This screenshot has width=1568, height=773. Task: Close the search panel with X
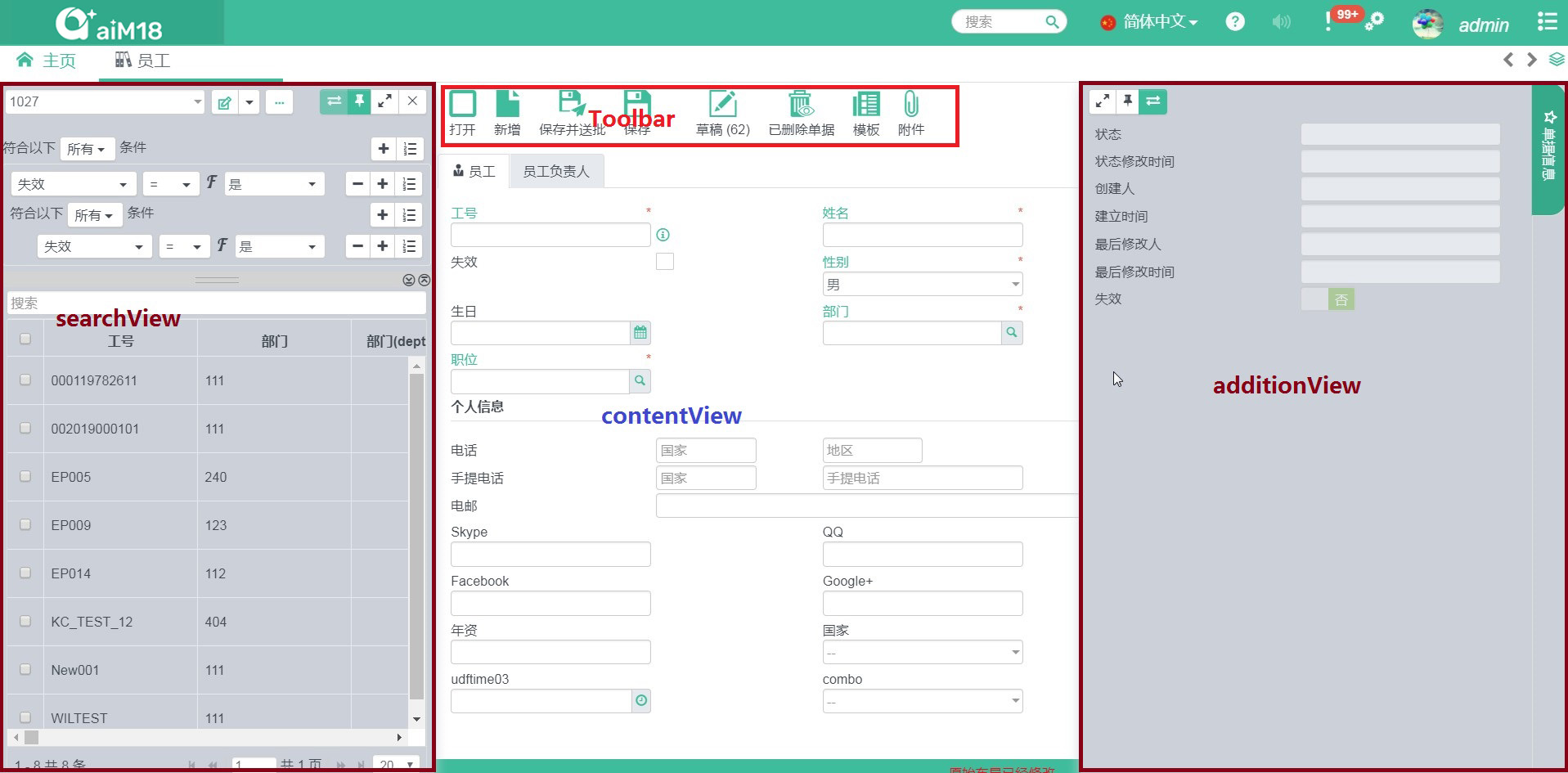[412, 101]
